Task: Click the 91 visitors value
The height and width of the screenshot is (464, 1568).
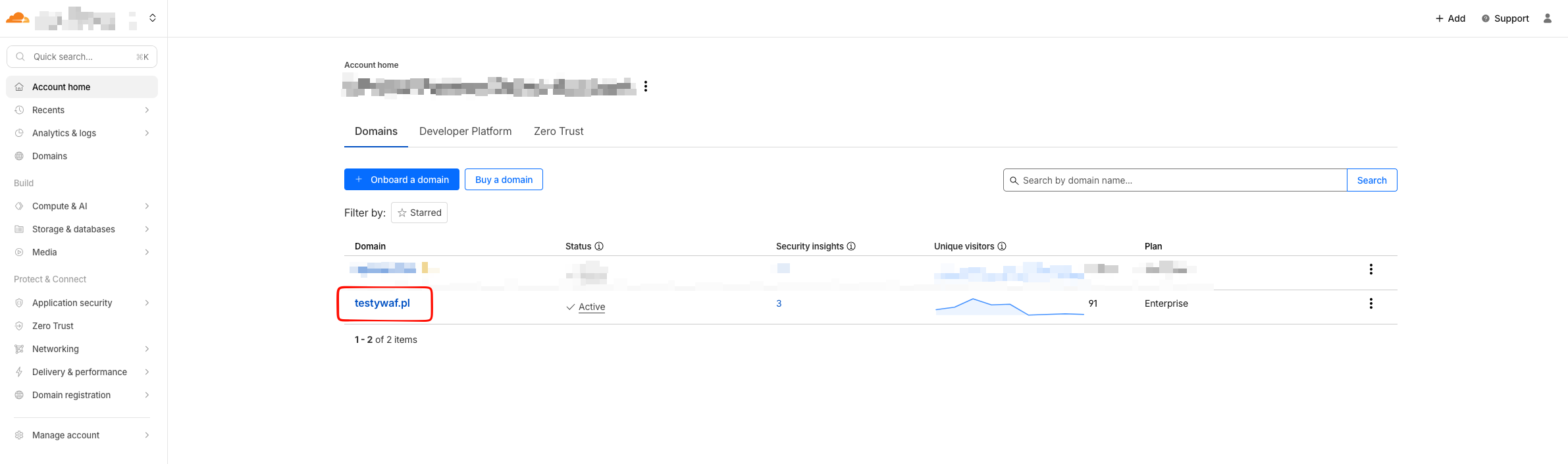Action: [x=1093, y=303]
